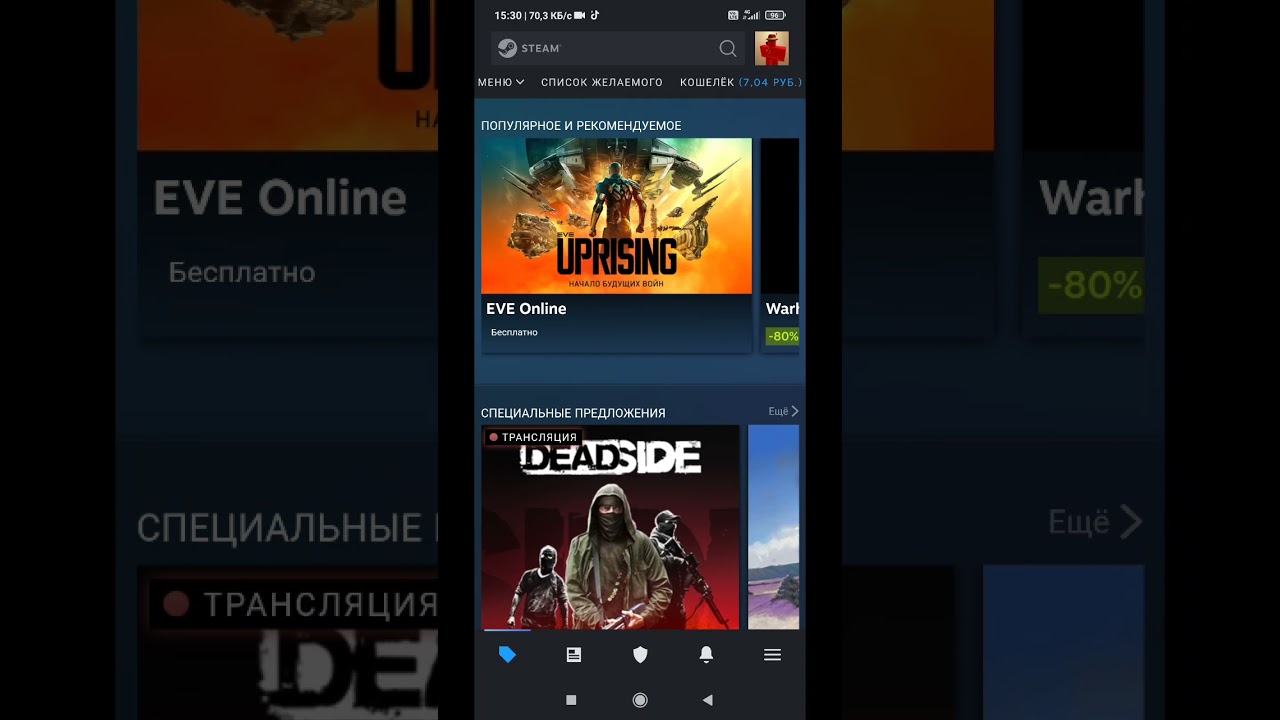The width and height of the screenshot is (1280, 720).
Task: Open the Steam Guard shield tab
Action: tap(640, 655)
